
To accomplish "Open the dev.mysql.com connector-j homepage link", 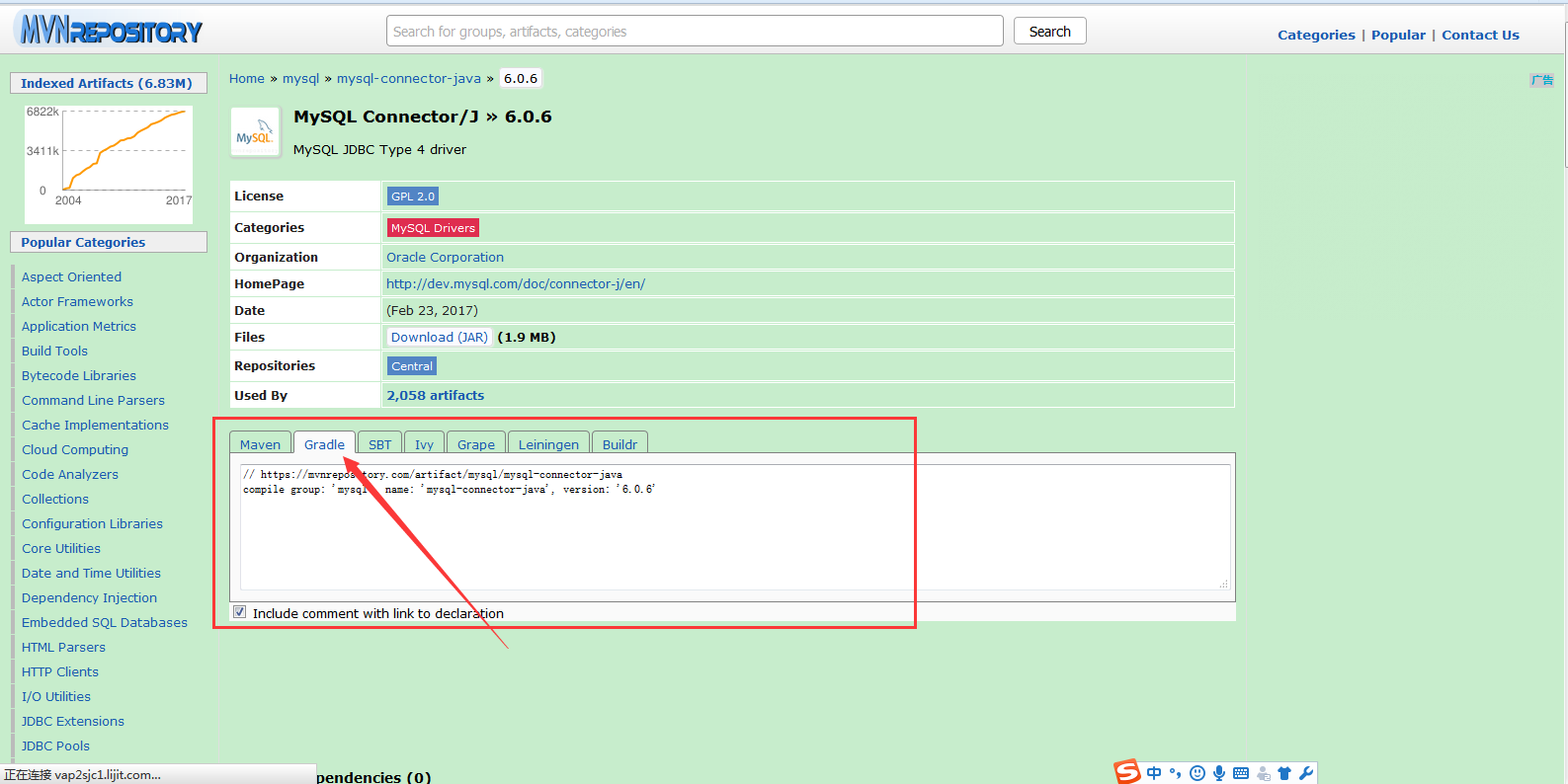I will [x=516, y=283].
